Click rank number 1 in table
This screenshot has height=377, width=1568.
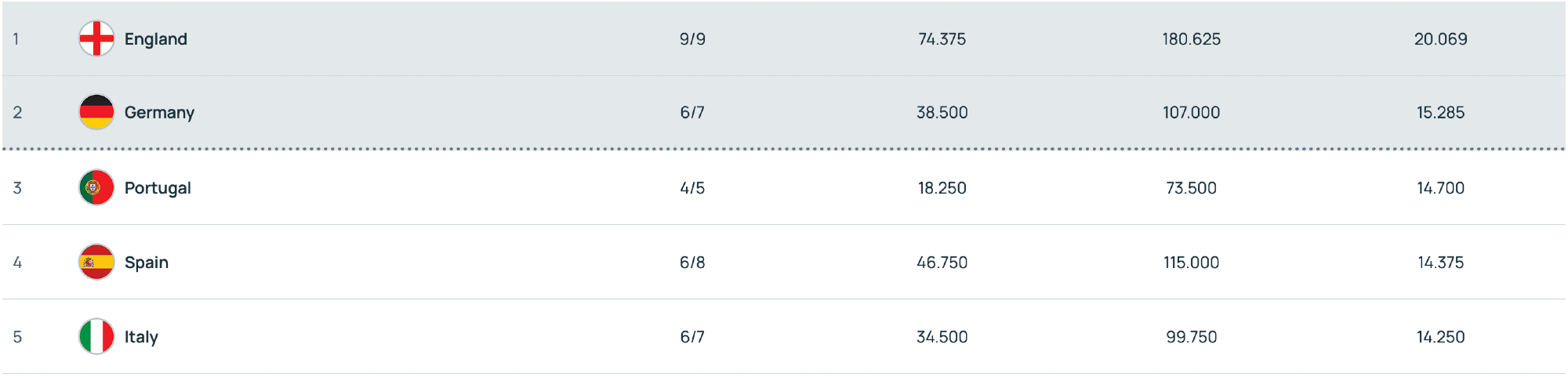pyautogui.click(x=16, y=39)
